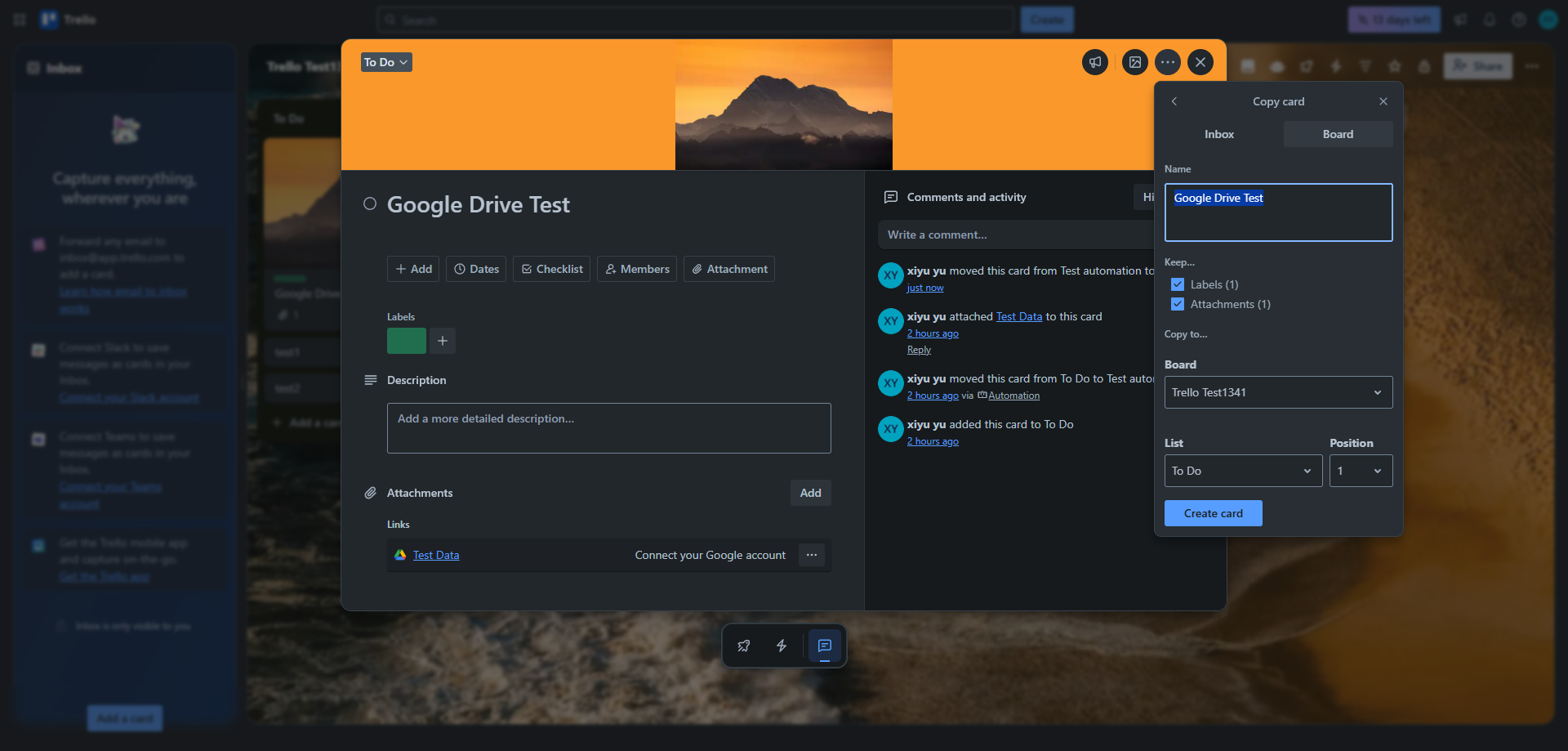Open the board's three-dot menu near Share
The height and width of the screenshot is (751, 1568).
pyautogui.click(x=1532, y=66)
